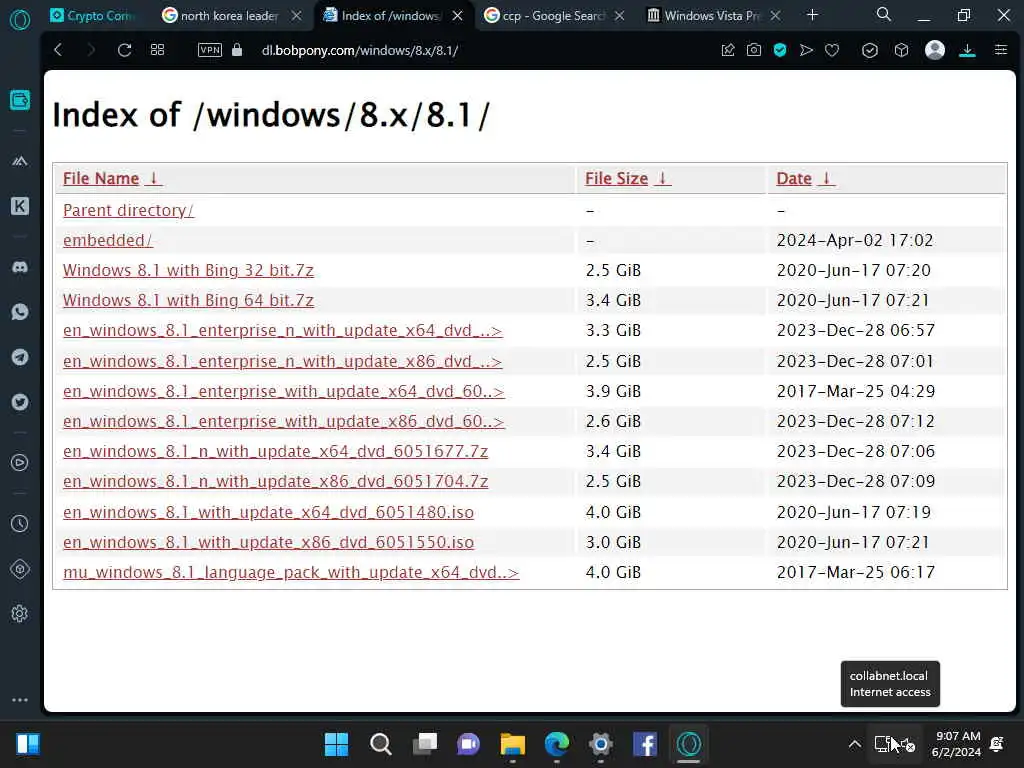Download enterprise_with_update_x64 3.9 GiB file
The width and height of the screenshot is (1024, 768).
[x=283, y=391]
